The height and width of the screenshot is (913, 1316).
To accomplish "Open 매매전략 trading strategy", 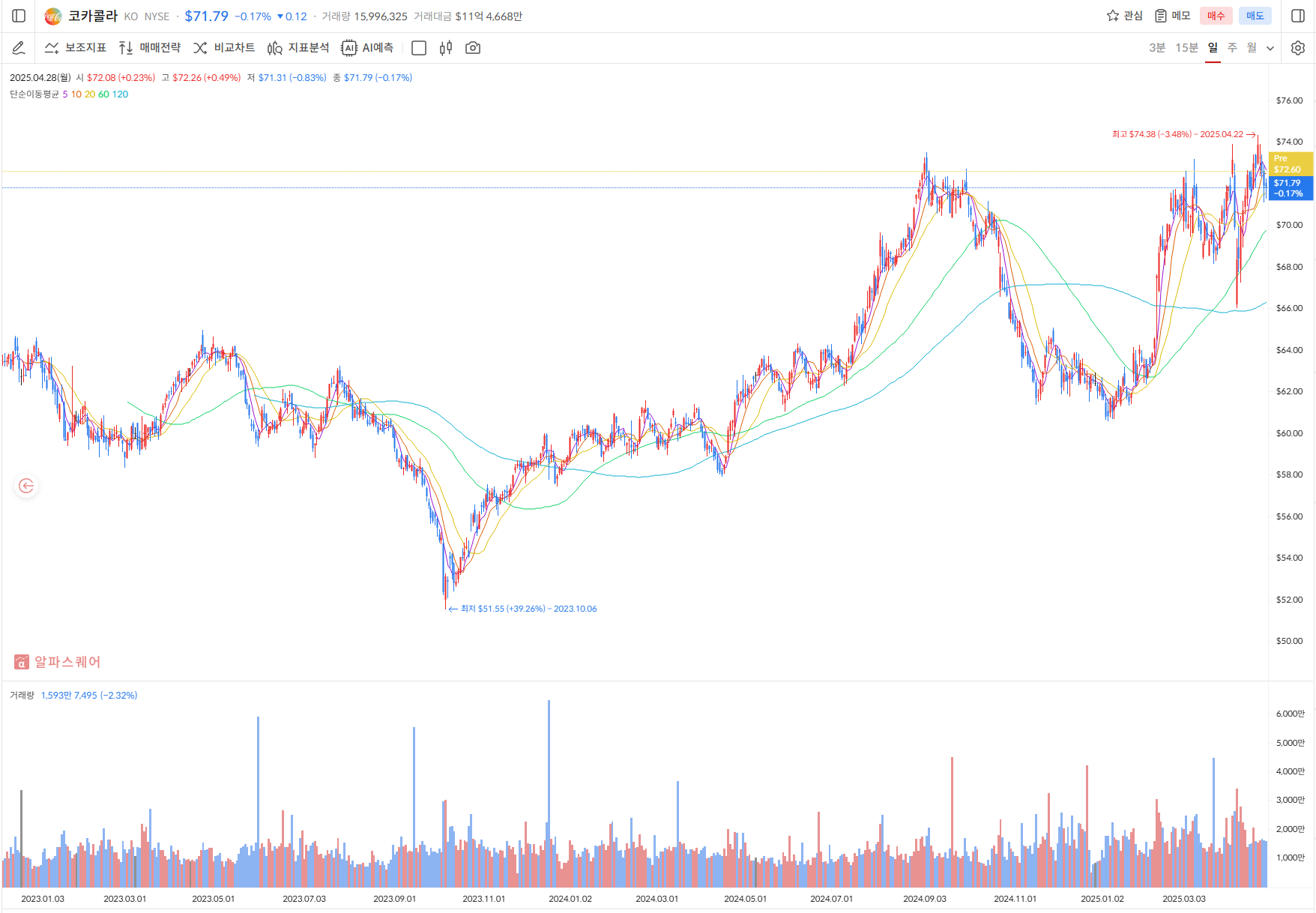I will coord(150,48).
